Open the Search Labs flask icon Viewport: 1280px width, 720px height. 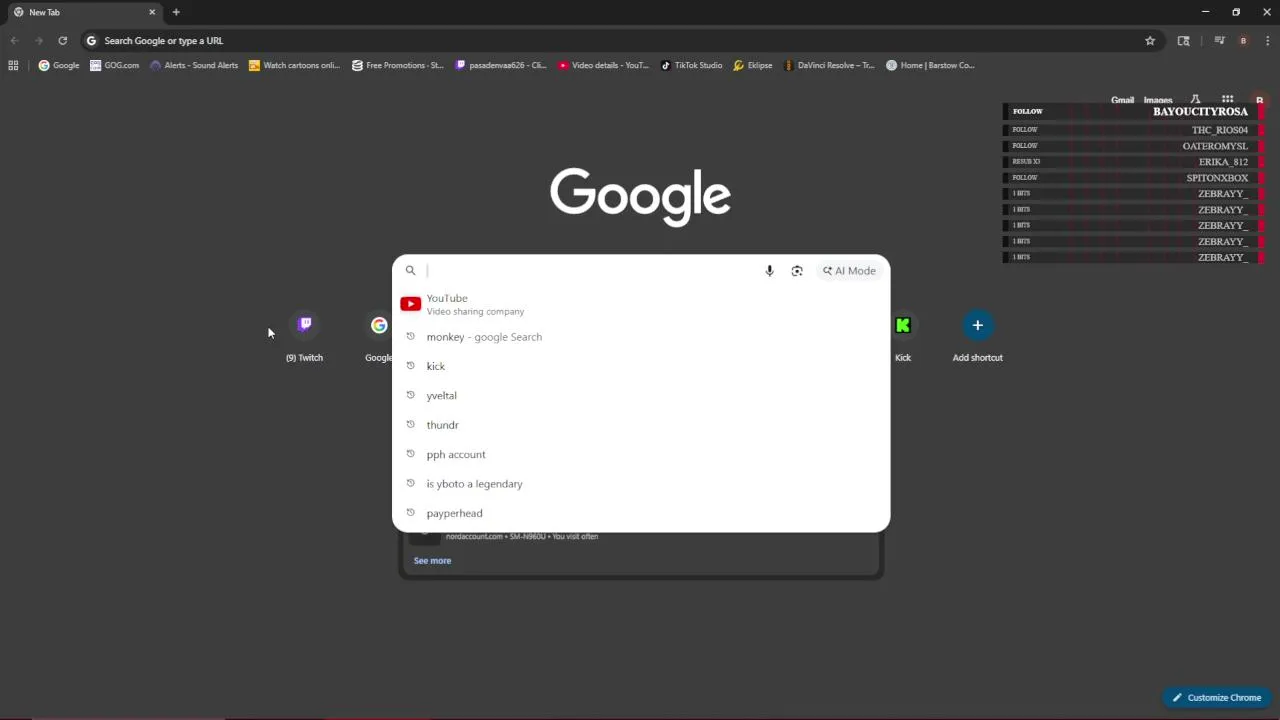(x=1195, y=99)
